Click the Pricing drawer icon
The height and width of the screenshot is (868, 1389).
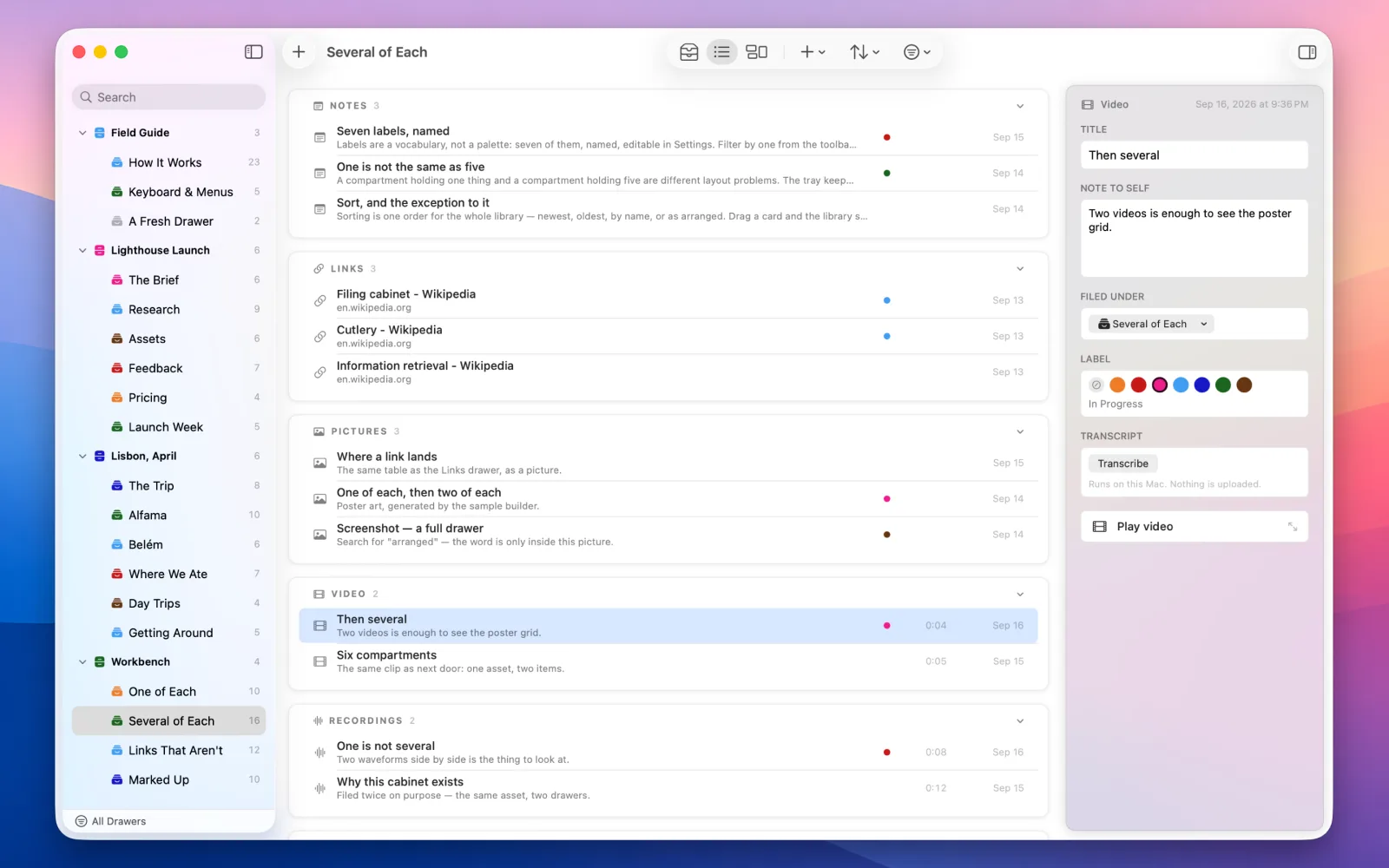pos(117,398)
